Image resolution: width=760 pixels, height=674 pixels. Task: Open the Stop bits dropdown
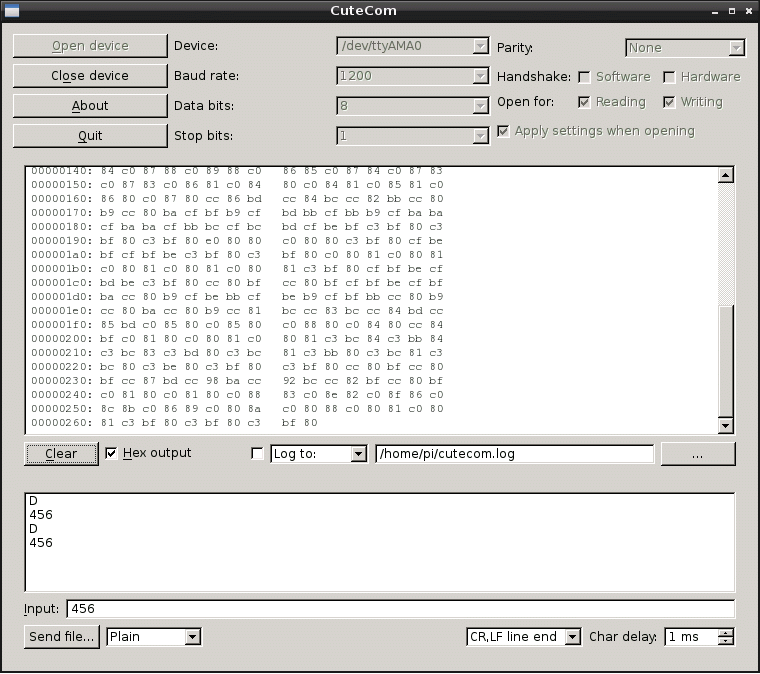(x=480, y=136)
